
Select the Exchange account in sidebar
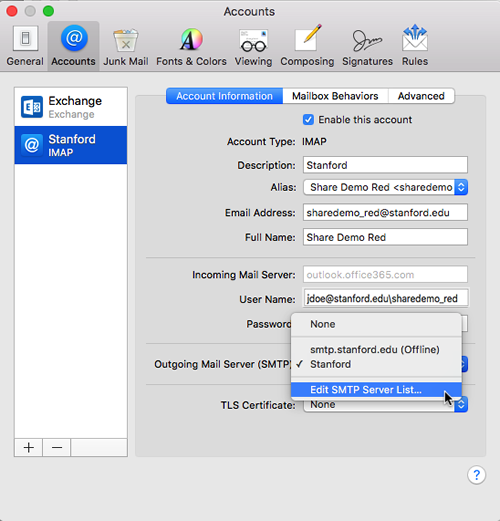(71, 107)
